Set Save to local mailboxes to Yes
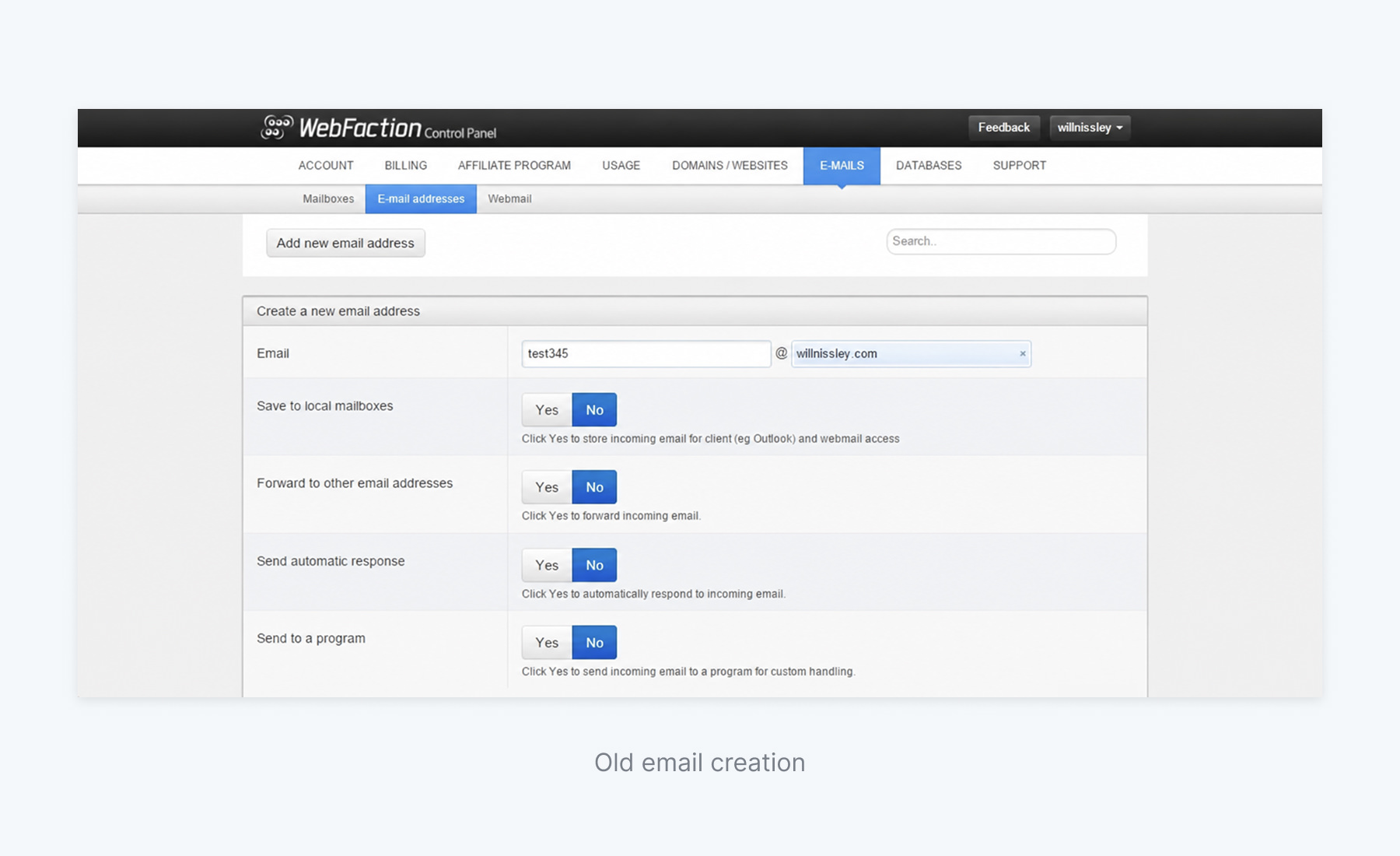This screenshot has height=856, width=1400. click(547, 410)
